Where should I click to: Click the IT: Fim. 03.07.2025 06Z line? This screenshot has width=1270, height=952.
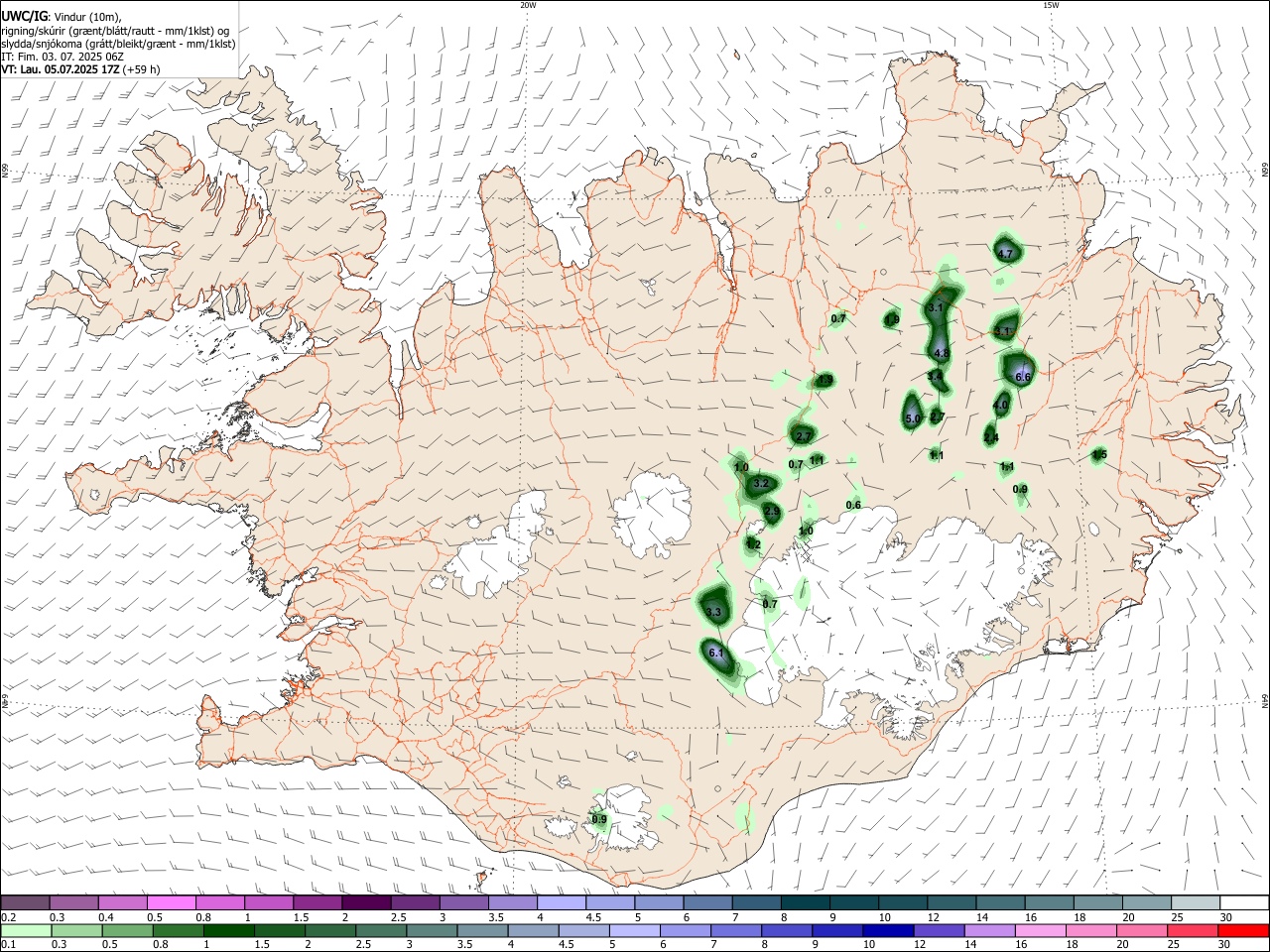point(63,57)
